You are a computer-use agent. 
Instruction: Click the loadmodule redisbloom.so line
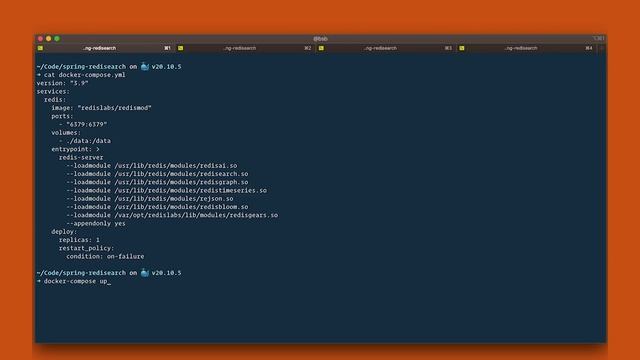157,207
